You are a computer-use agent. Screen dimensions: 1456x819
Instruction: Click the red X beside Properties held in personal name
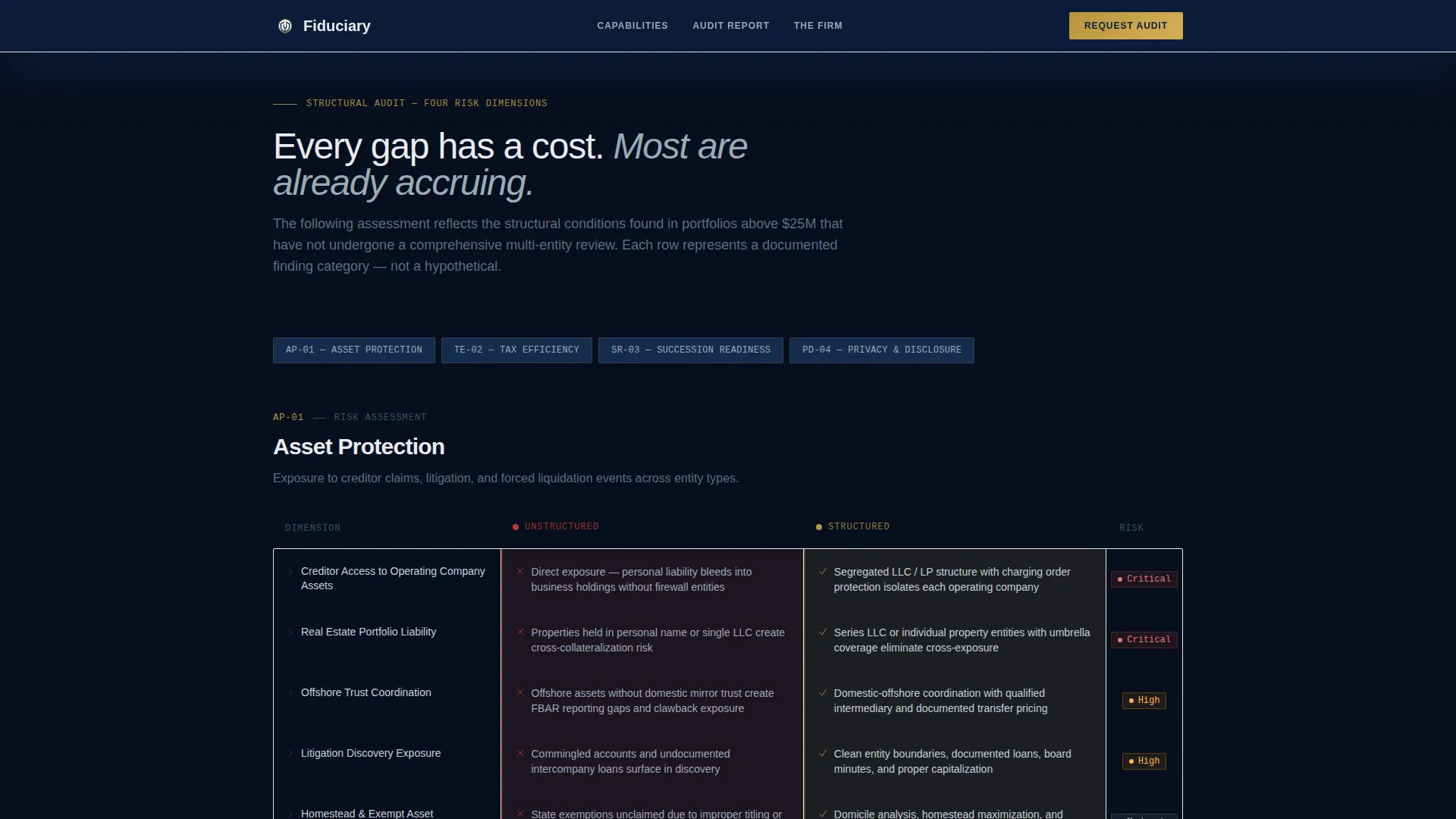[520, 632]
